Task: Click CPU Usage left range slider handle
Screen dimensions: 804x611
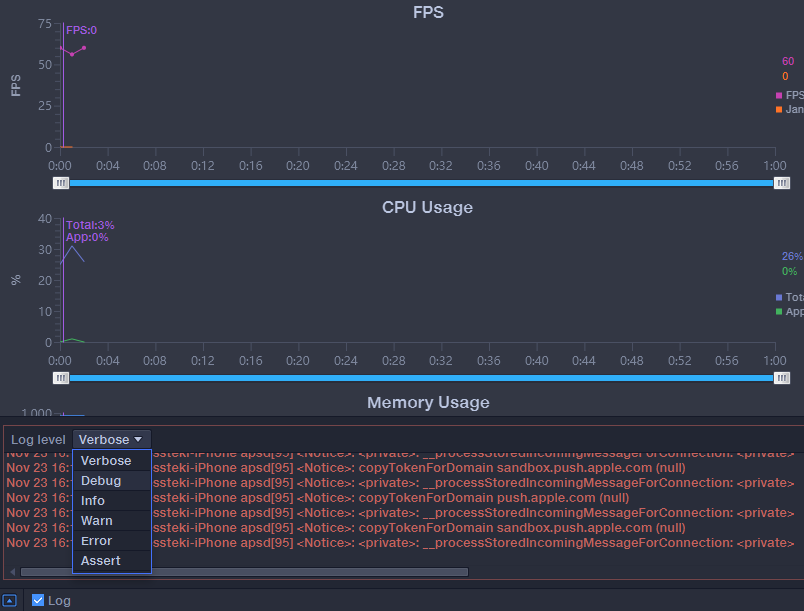Action: click(x=61, y=378)
